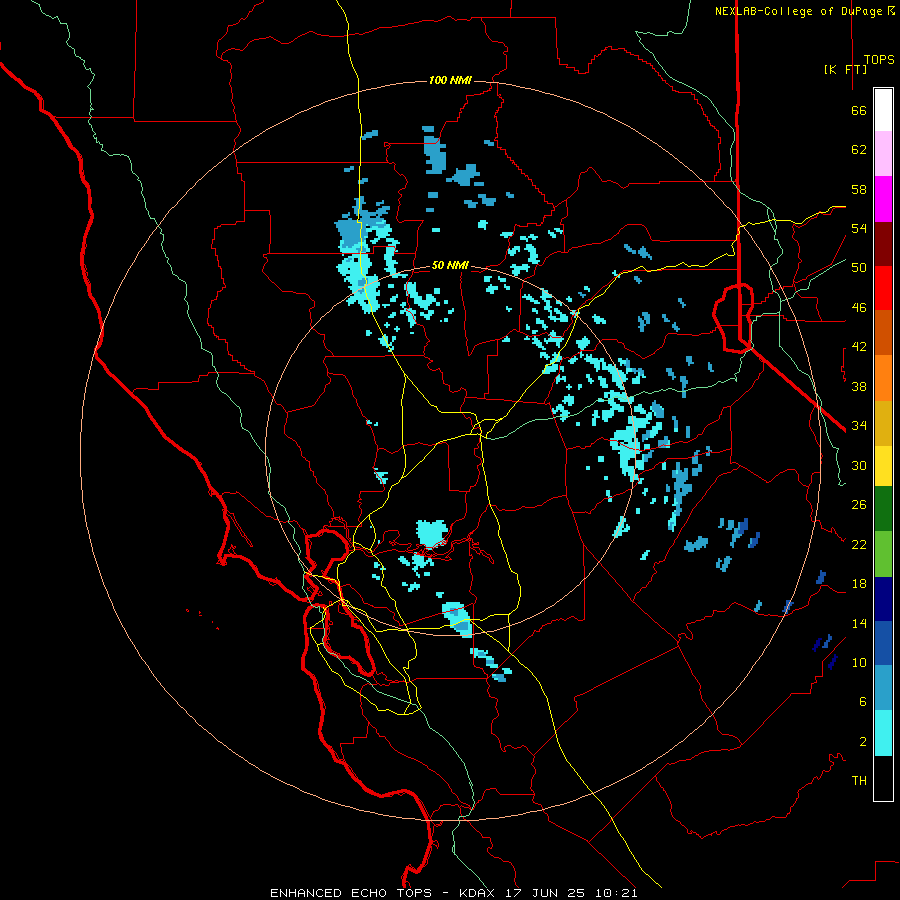Click the steel blue 14 kft legend swatch

883,688
